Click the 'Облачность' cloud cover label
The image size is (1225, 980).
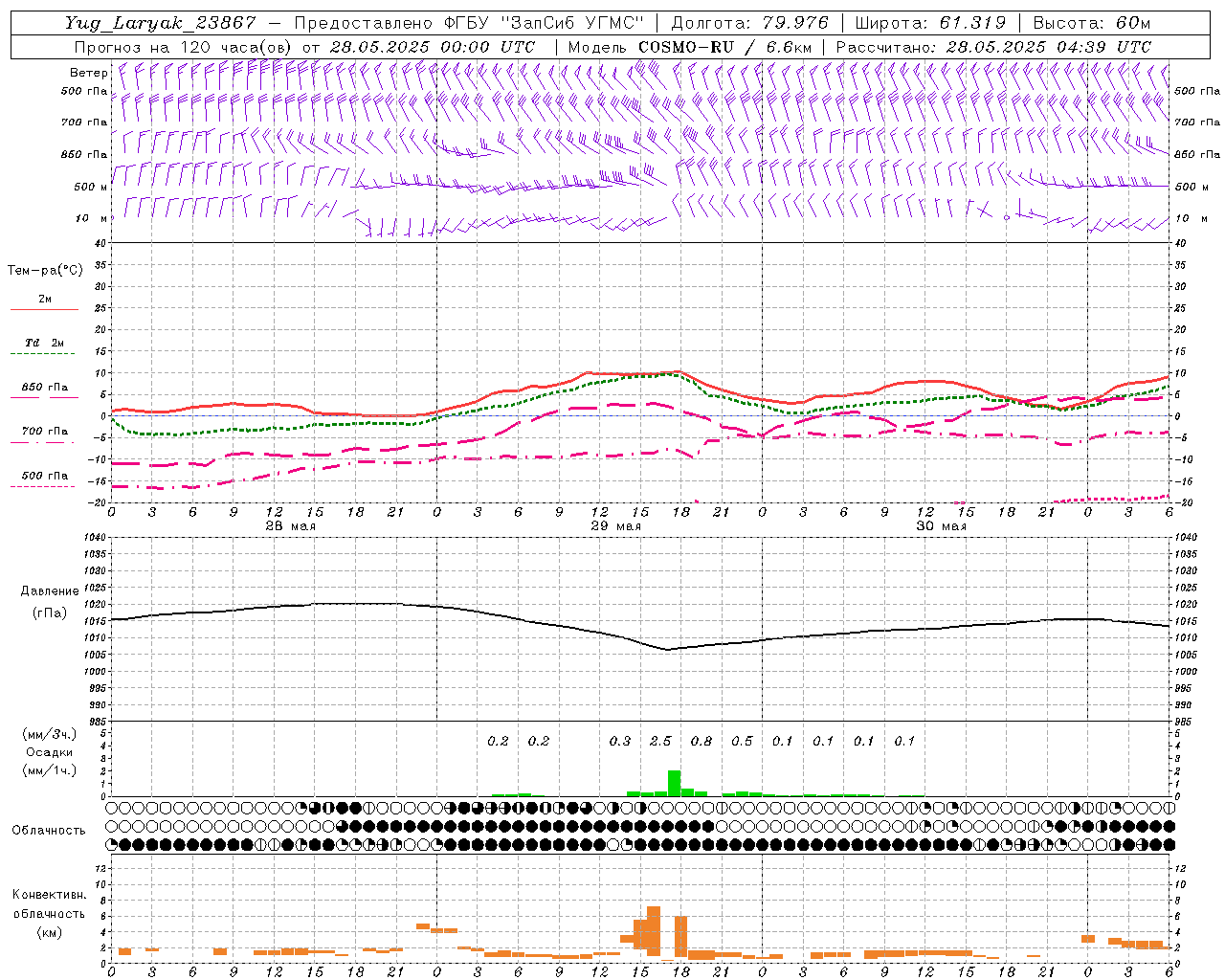pyautogui.click(x=49, y=831)
